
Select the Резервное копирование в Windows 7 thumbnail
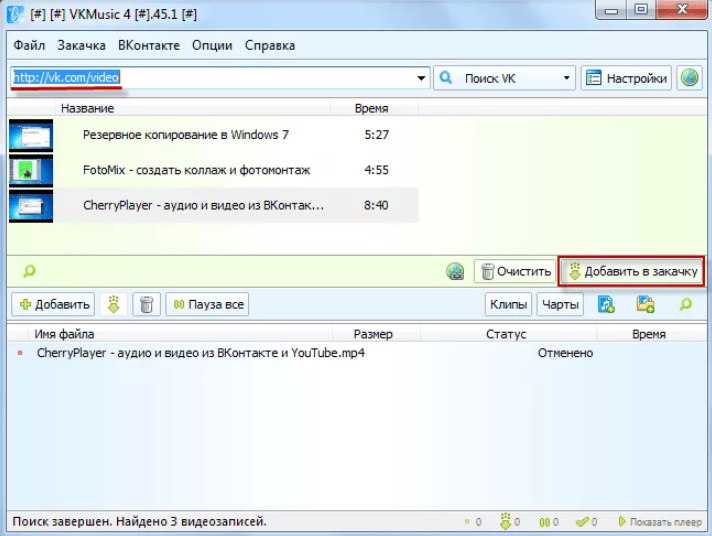31,135
